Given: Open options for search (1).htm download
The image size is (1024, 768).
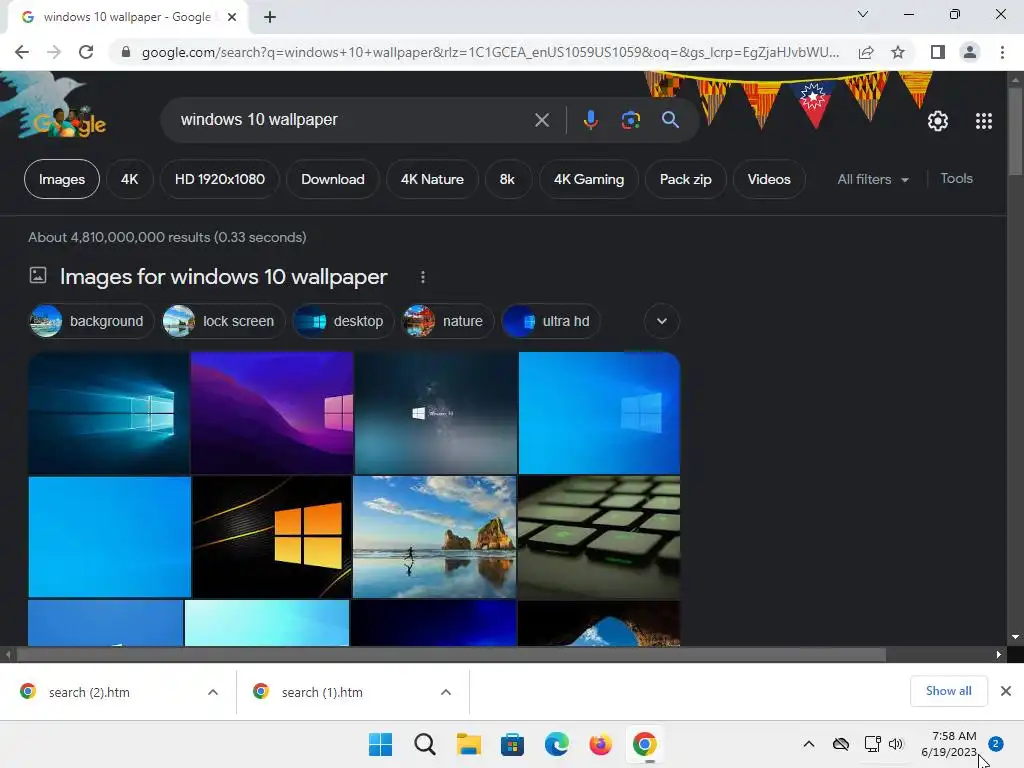Looking at the screenshot, I should pyautogui.click(x=446, y=692).
